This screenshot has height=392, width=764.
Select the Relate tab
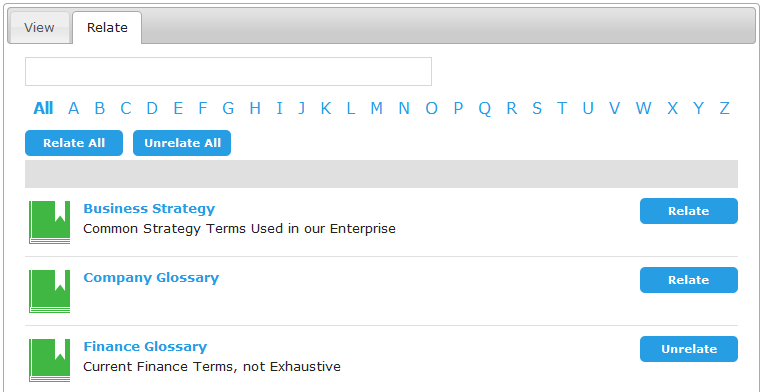pyautogui.click(x=107, y=27)
